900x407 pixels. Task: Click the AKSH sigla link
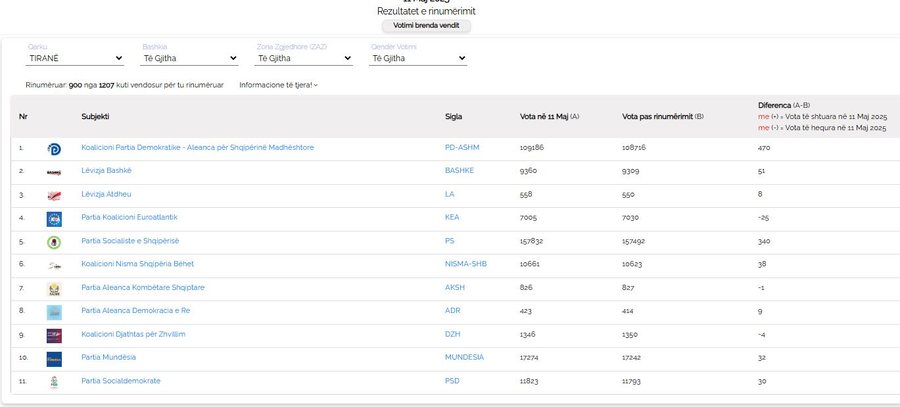(455, 287)
